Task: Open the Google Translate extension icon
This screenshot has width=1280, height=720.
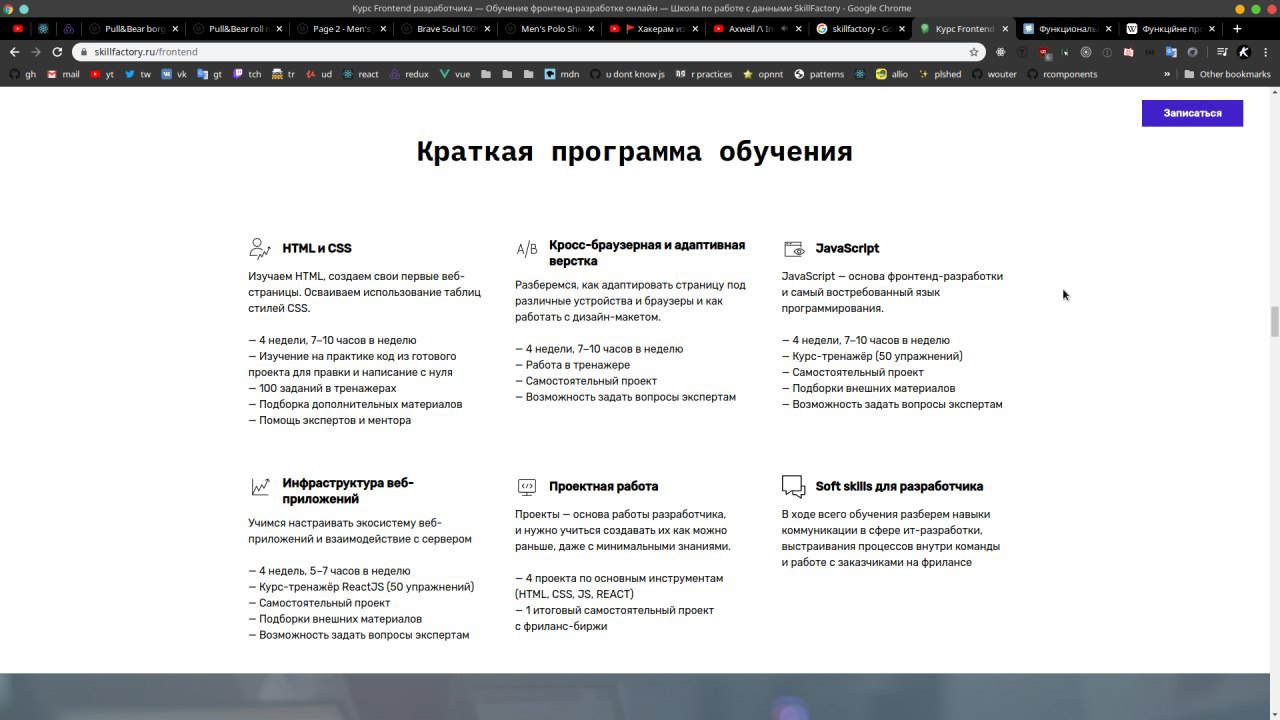Action: pos(1171,52)
